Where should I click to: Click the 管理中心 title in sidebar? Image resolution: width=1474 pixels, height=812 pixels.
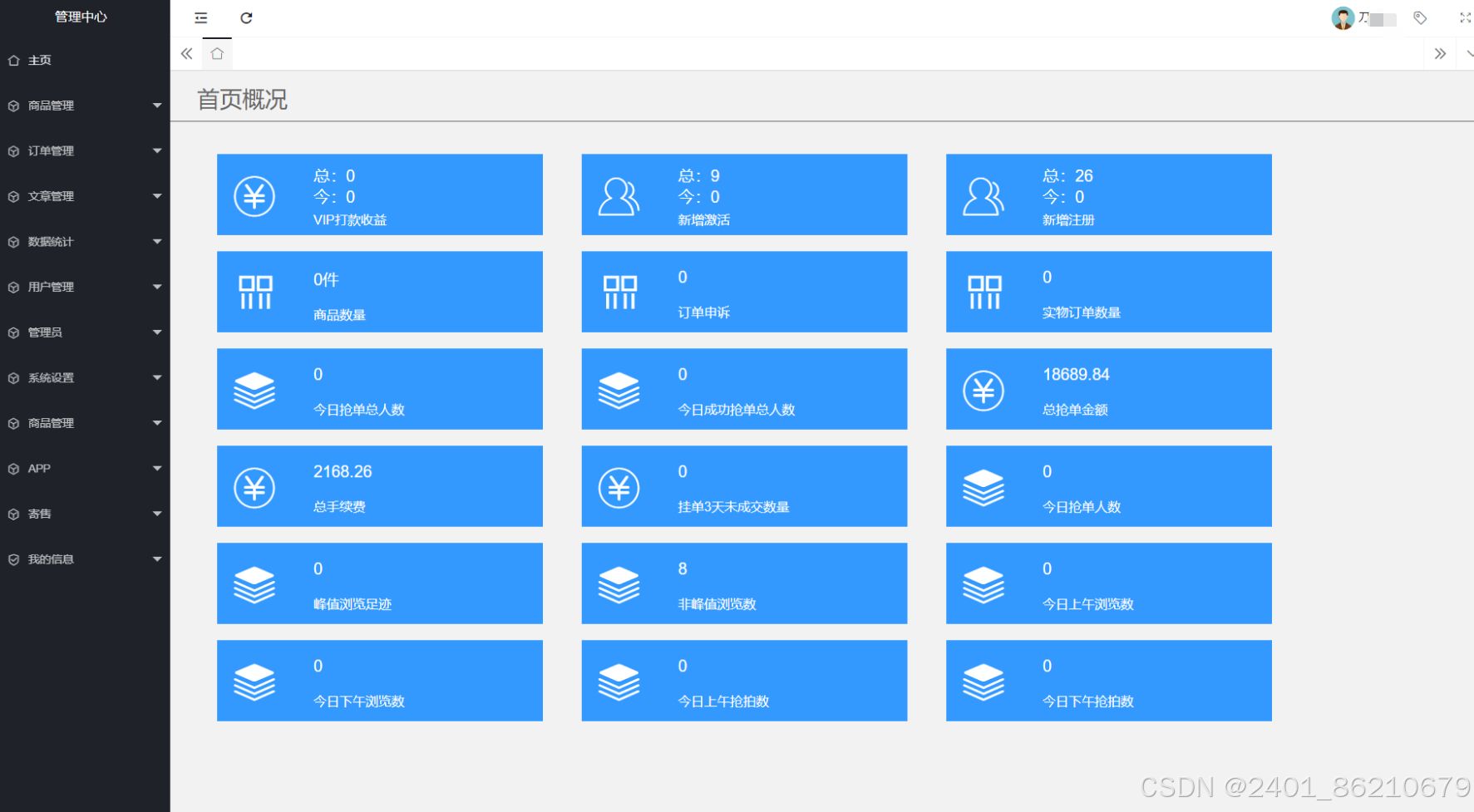[x=81, y=17]
